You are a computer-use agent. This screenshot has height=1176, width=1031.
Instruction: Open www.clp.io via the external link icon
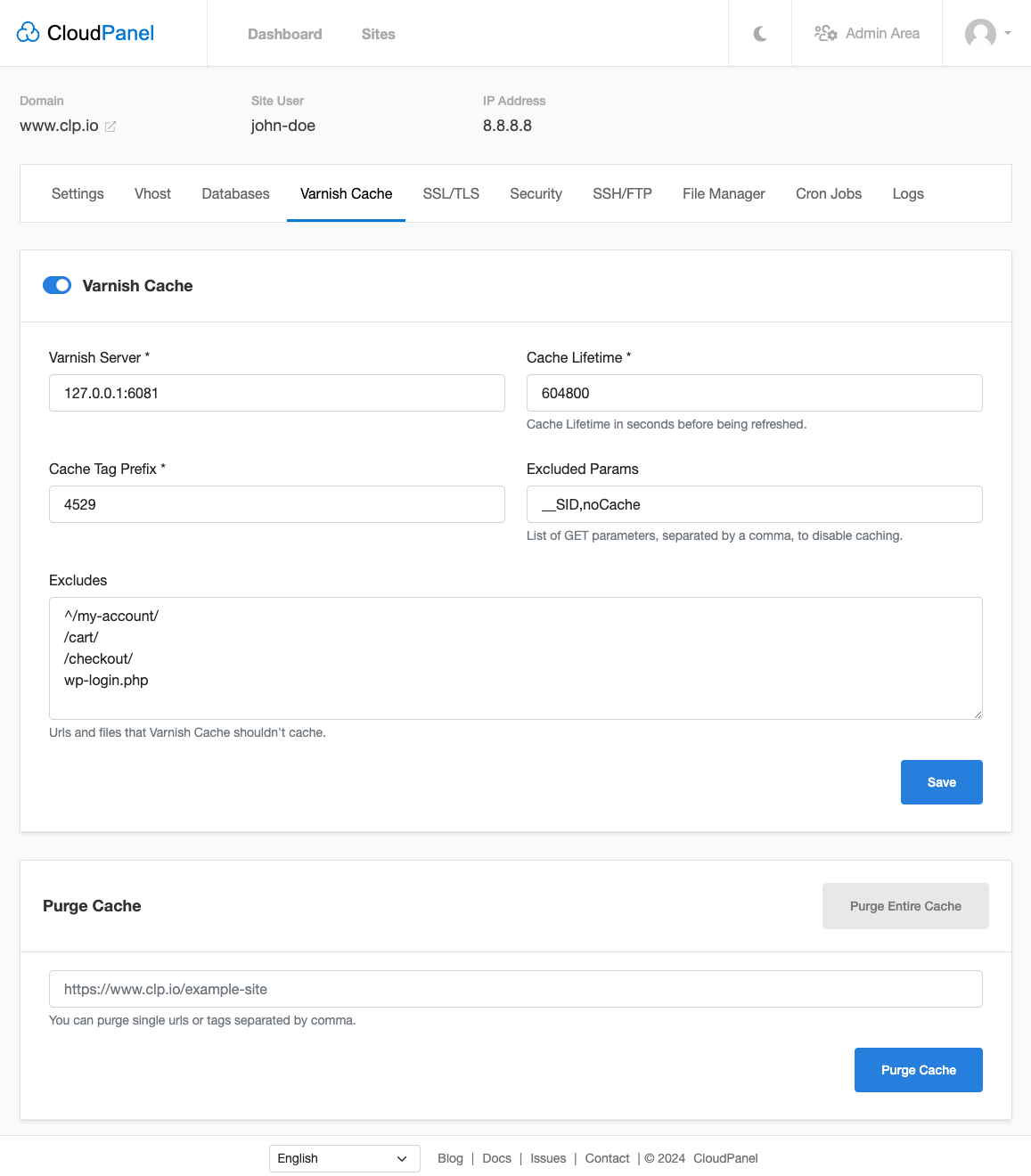tap(110, 126)
